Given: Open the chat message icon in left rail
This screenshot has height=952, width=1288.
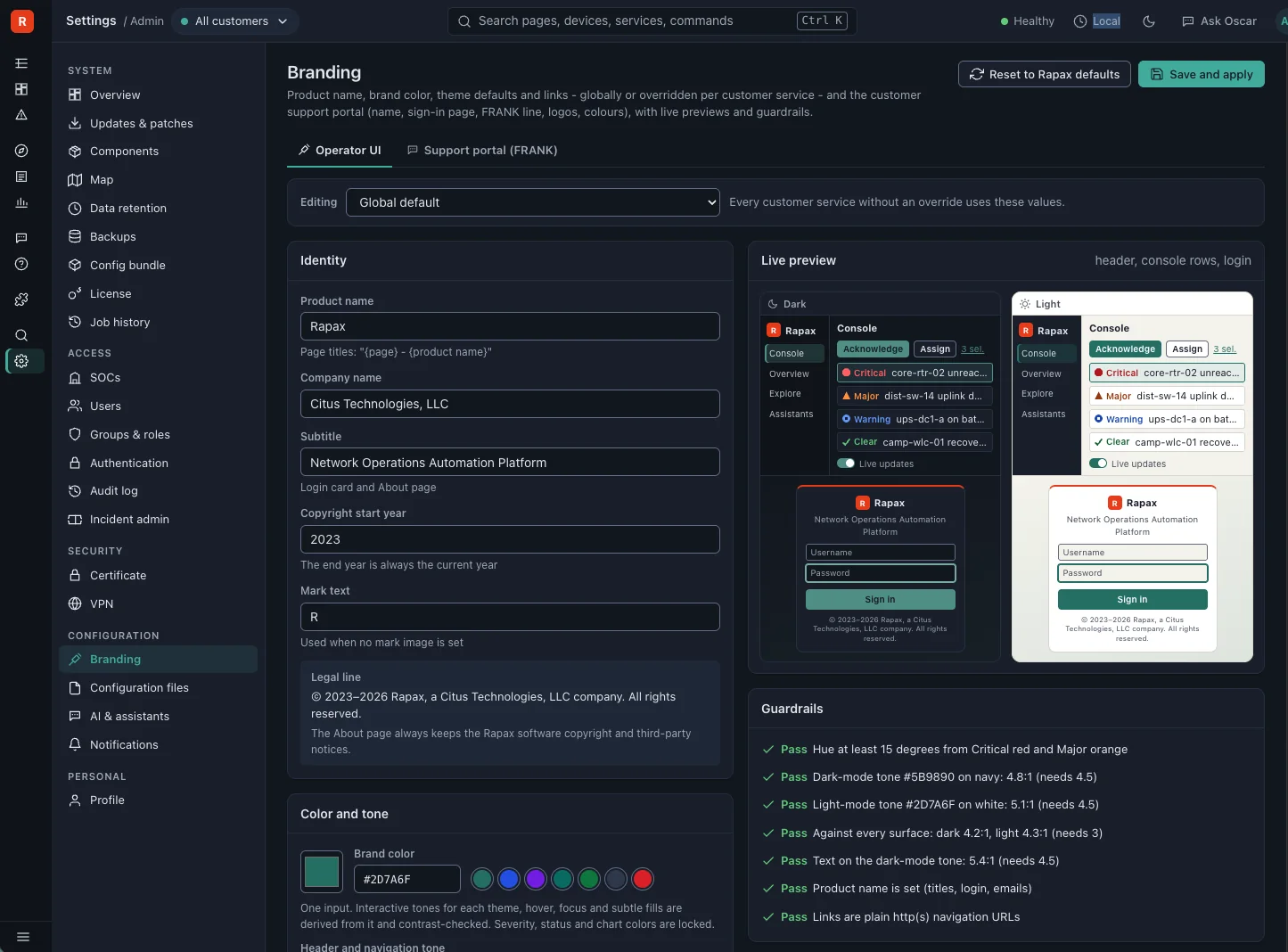Looking at the screenshot, I should pos(21,238).
